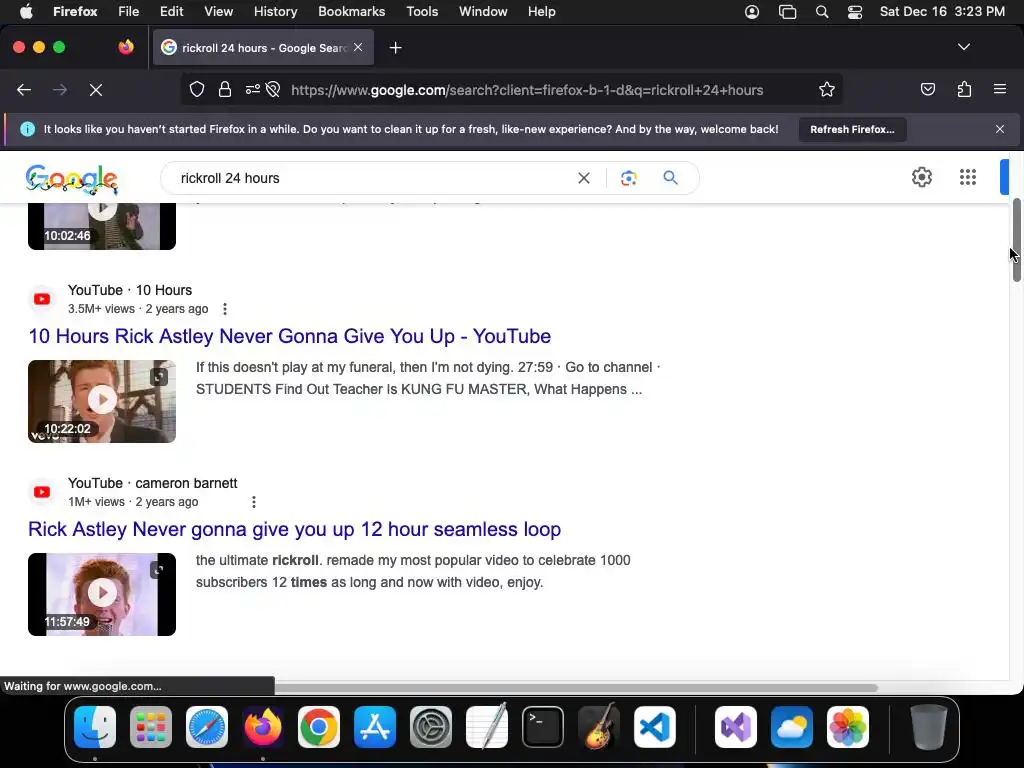Open the Google apps grid
Viewport: 1024px width, 768px height.
[968, 177]
